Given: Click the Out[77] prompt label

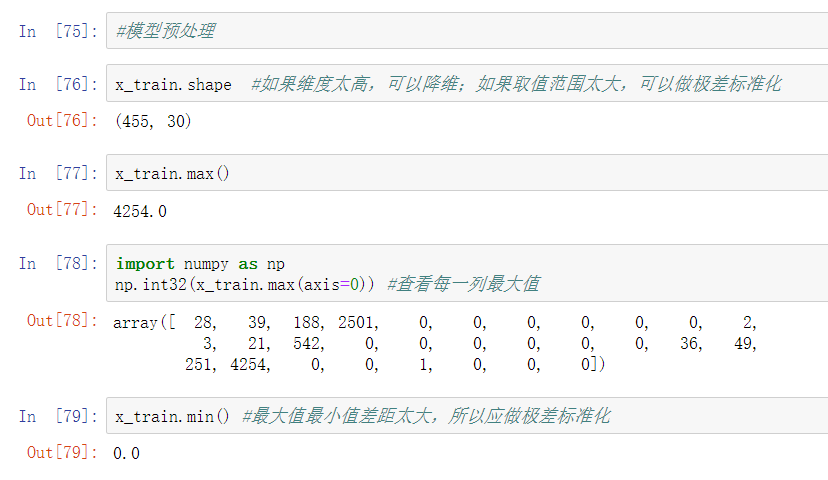Looking at the screenshot, I should [x=62, y=210].
